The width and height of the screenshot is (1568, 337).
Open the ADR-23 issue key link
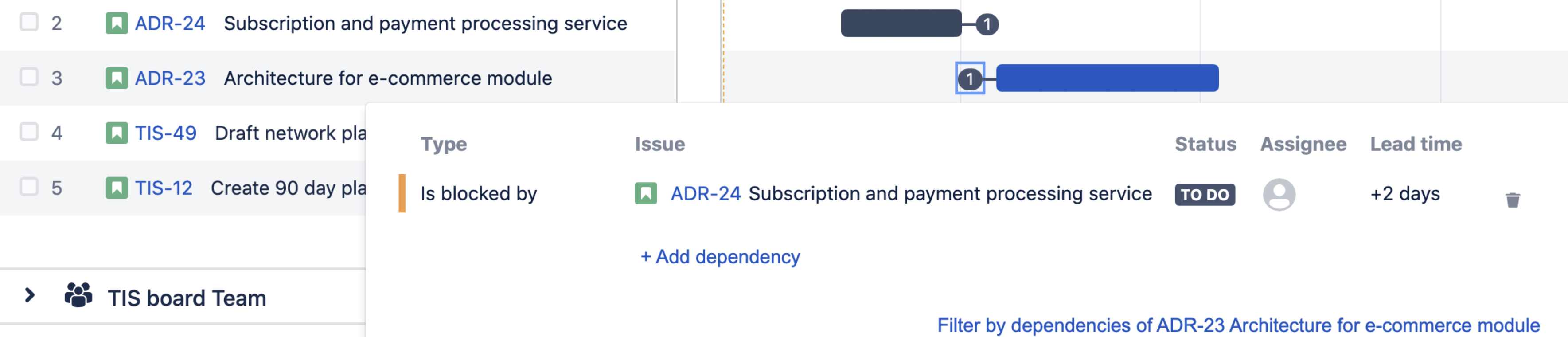coord(170,78)
